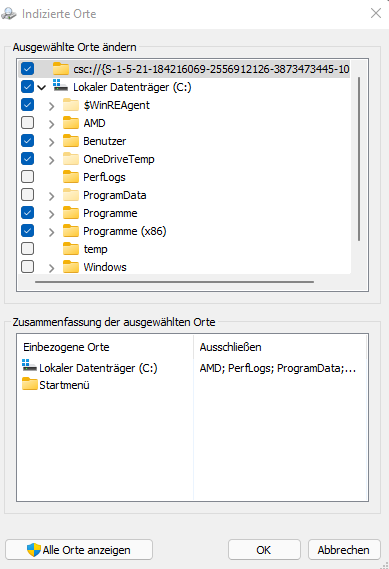Collapse the Lokaler Datenträger (C:) tree node

(x=42, y=87)
